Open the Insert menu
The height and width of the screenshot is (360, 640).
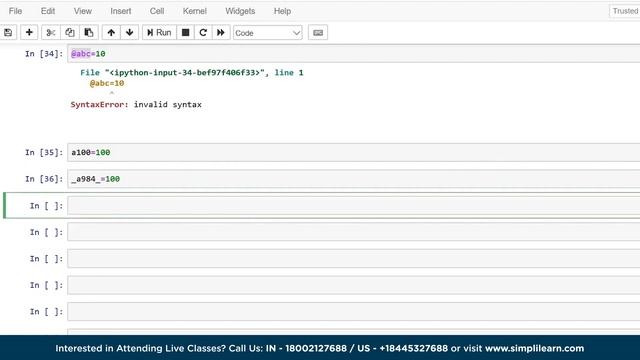point(121,11)
